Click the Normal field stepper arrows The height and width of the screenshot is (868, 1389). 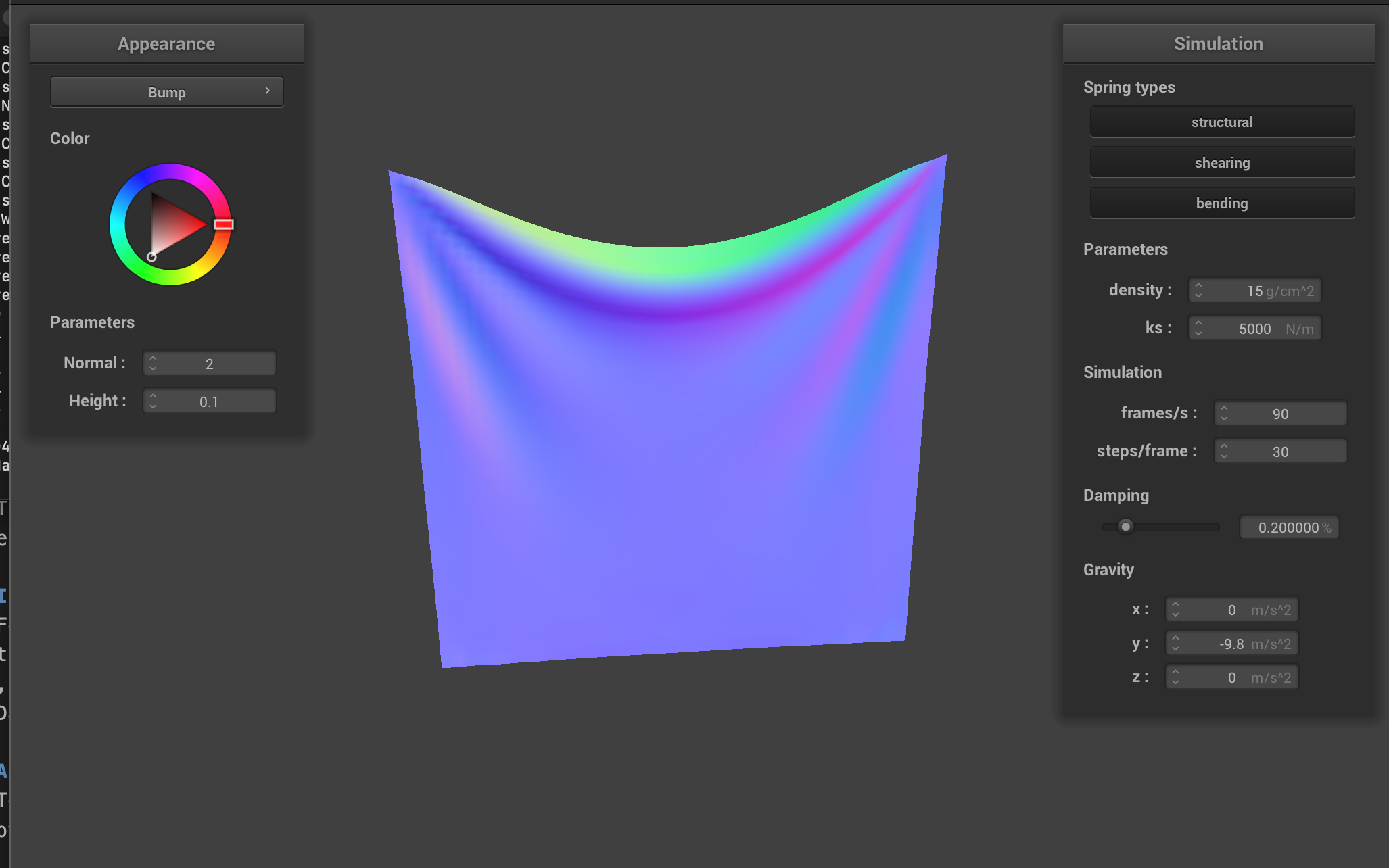[x=153, y=364]
